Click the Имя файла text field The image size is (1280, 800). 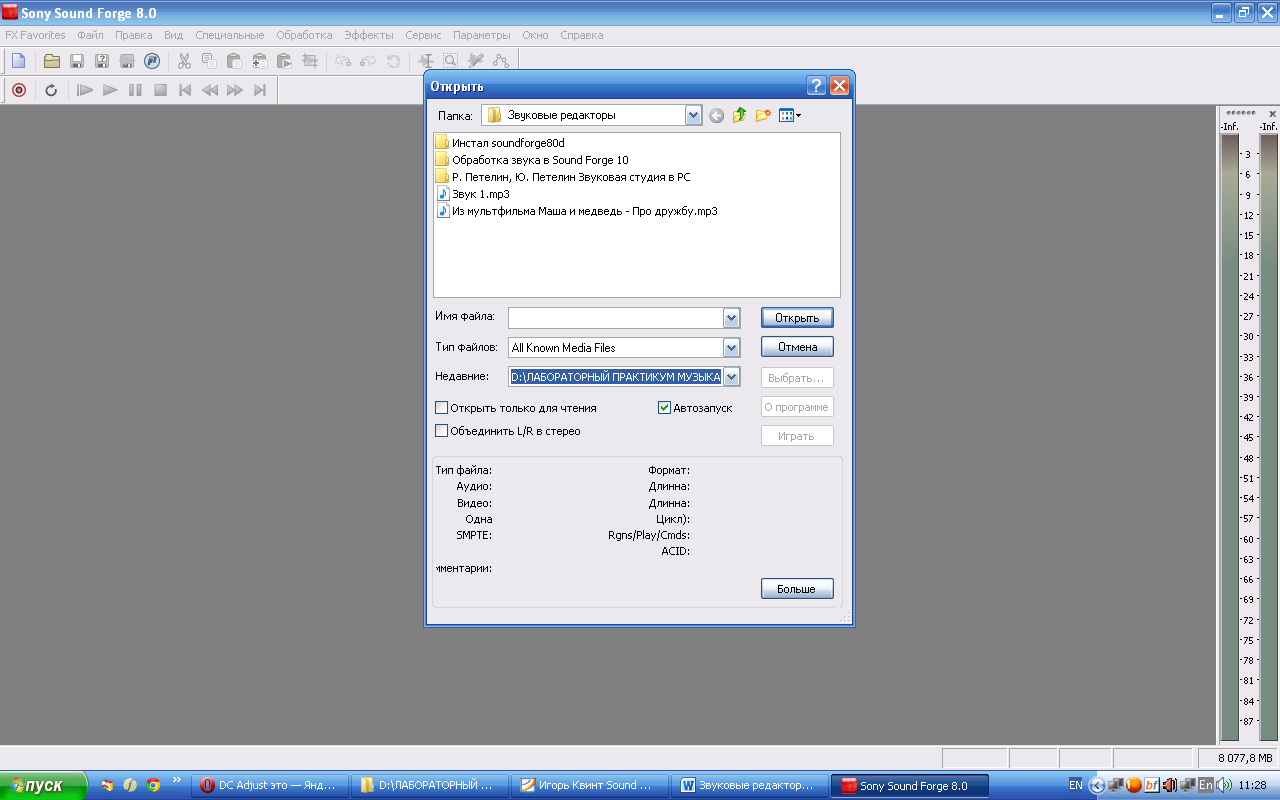(x=615, y=318)
